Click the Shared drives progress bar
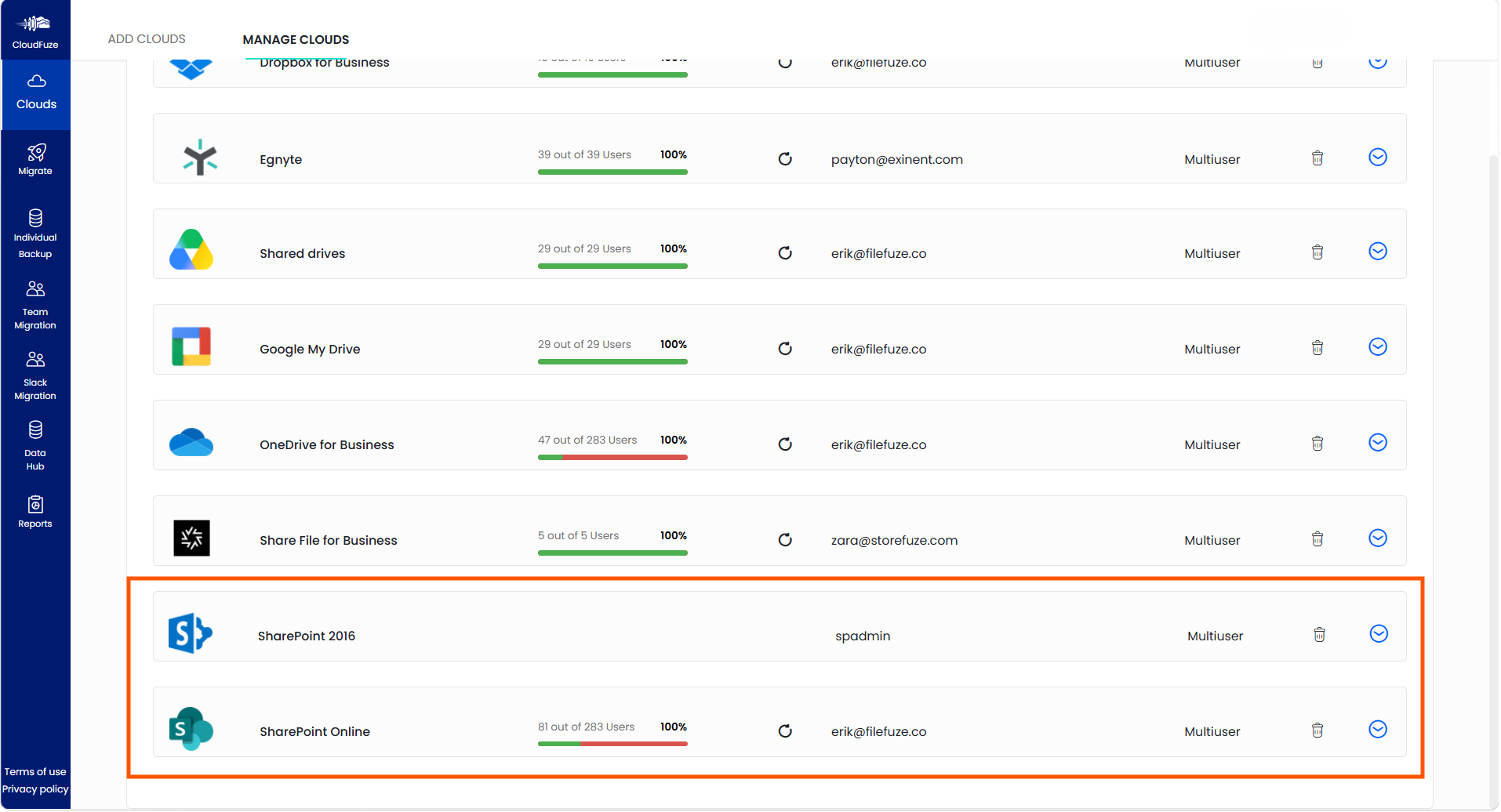The height and width of the screenshot is (812, 1501). click(612, 266)
